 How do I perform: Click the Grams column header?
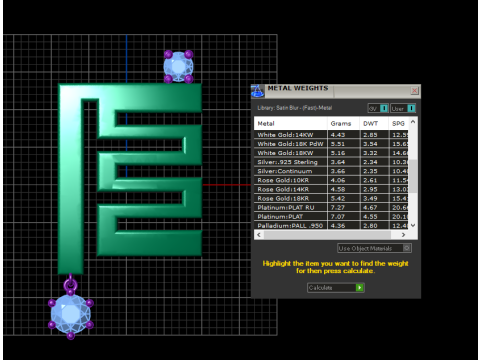(x=343, y=123)
